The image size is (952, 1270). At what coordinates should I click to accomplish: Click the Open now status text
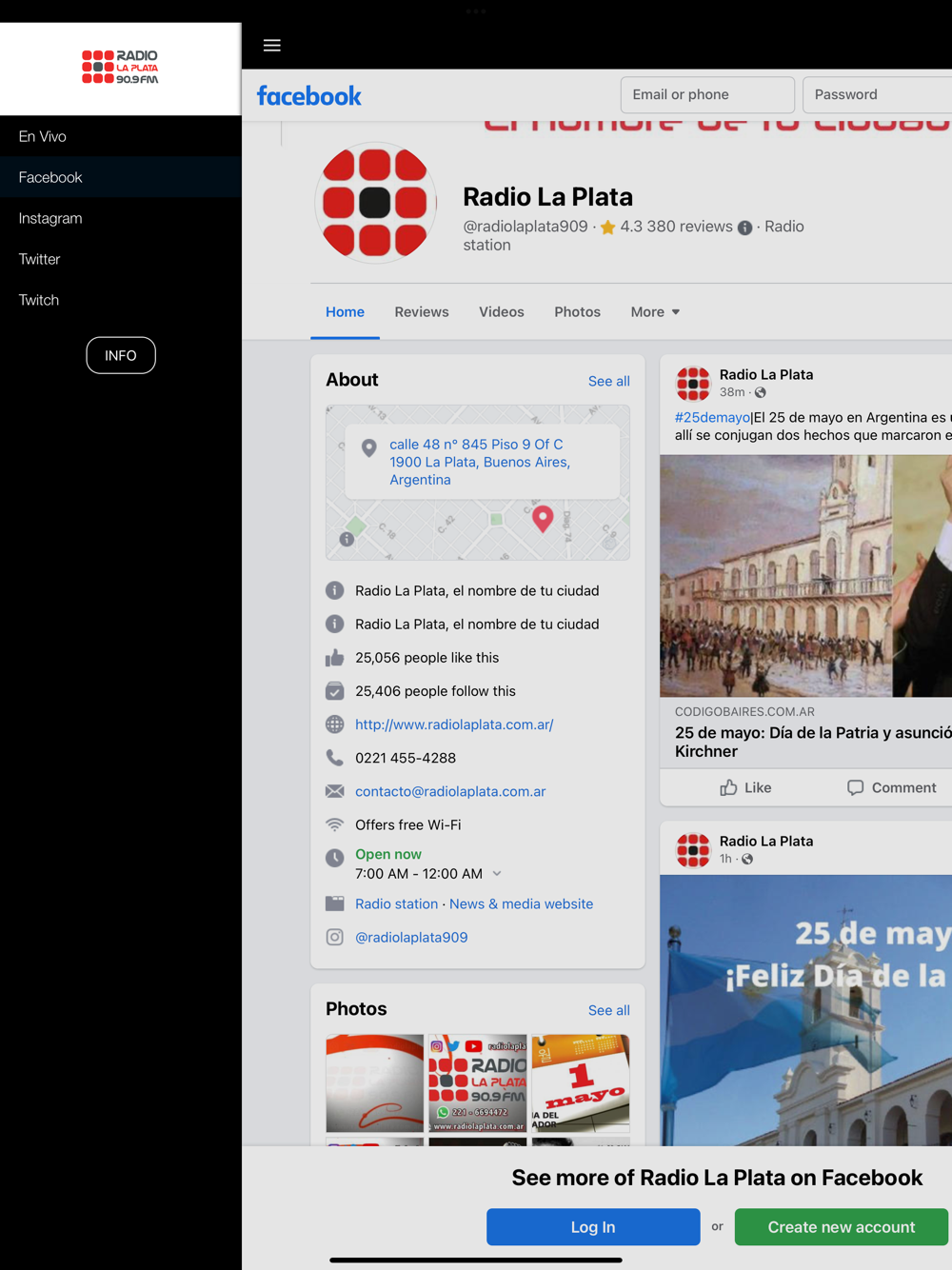click(388, 854)
